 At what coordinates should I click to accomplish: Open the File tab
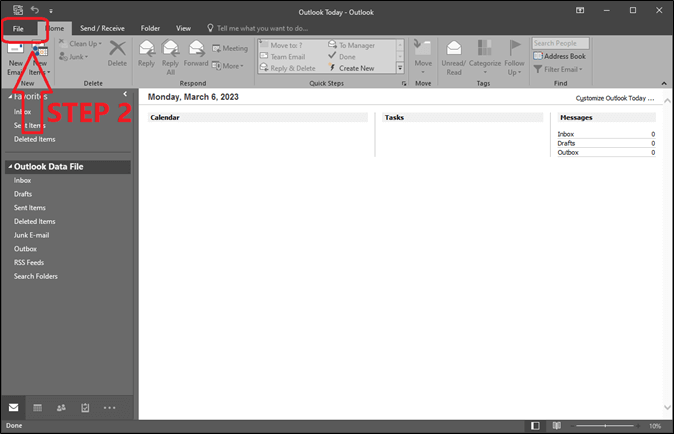(x=18, y=29)
